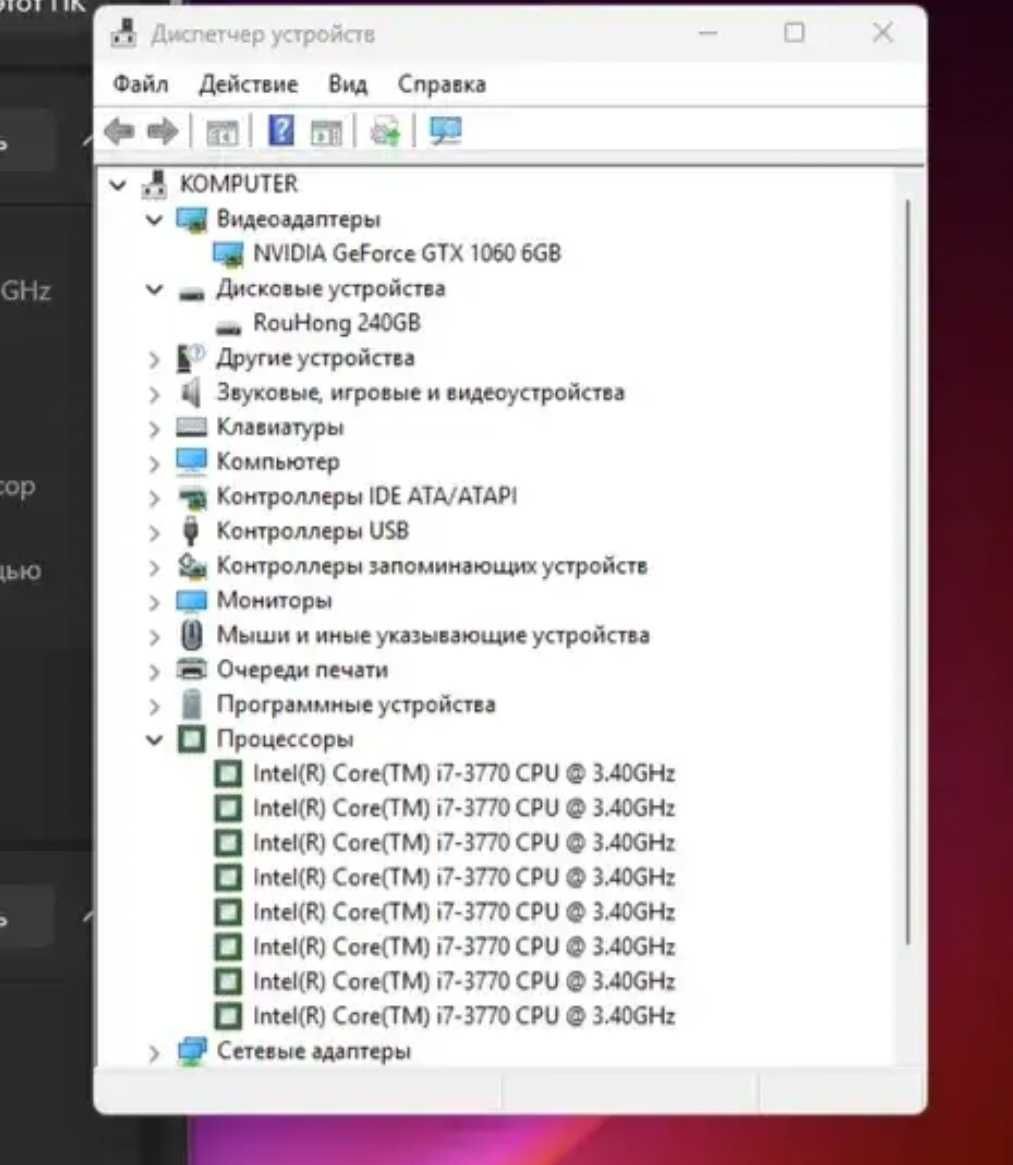Expand the Мониторы branch
The width and height of the screenshot is (1013, 1165).
154,602
